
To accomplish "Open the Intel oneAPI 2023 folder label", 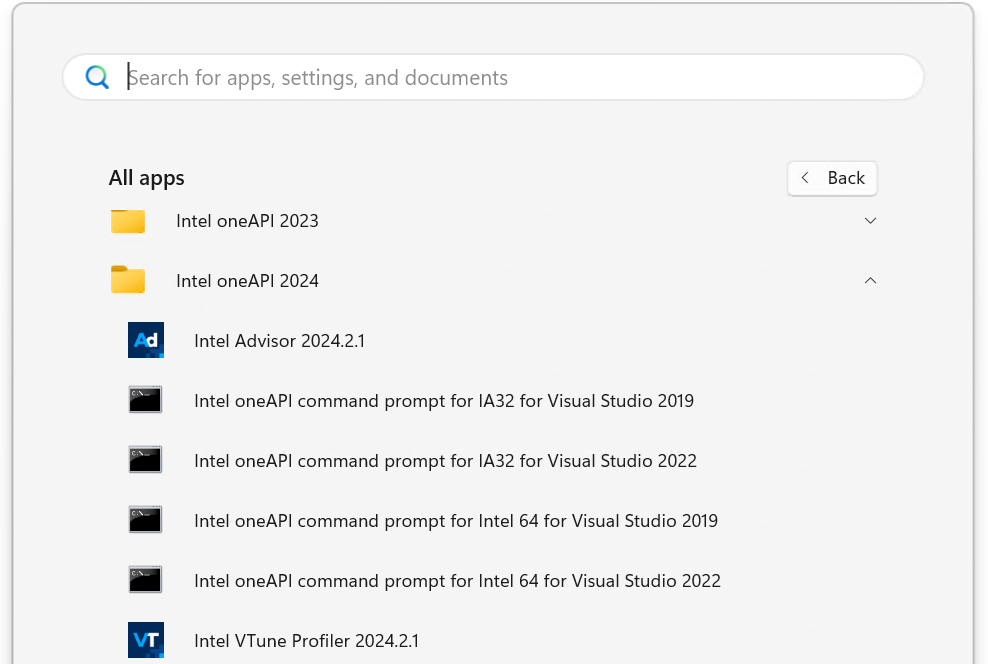I will coord(247,221).
